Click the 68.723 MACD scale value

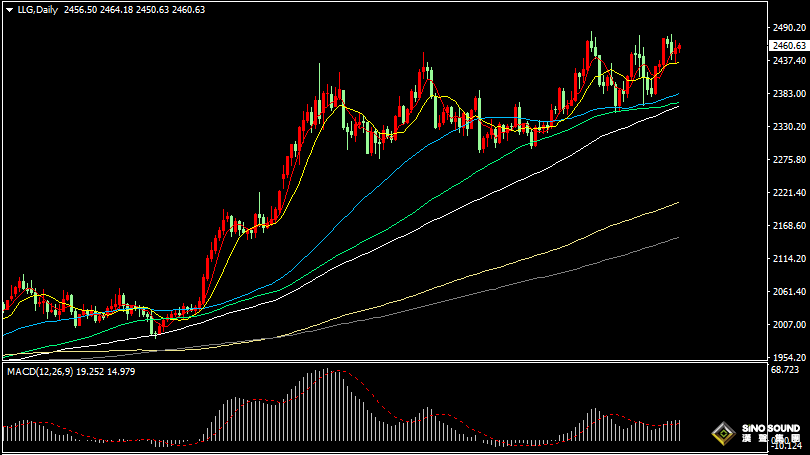point(785,370)
